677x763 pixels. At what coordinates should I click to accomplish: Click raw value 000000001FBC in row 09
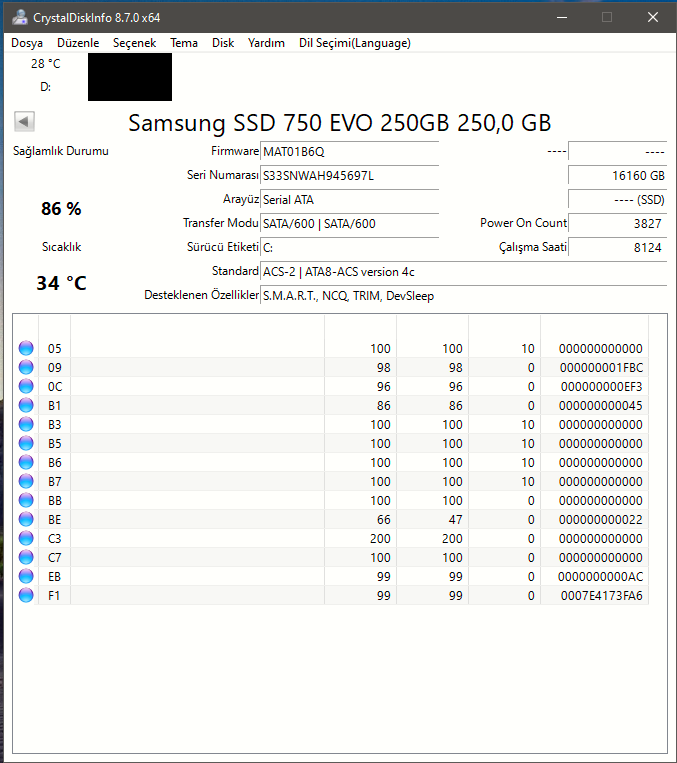point(601,367)
